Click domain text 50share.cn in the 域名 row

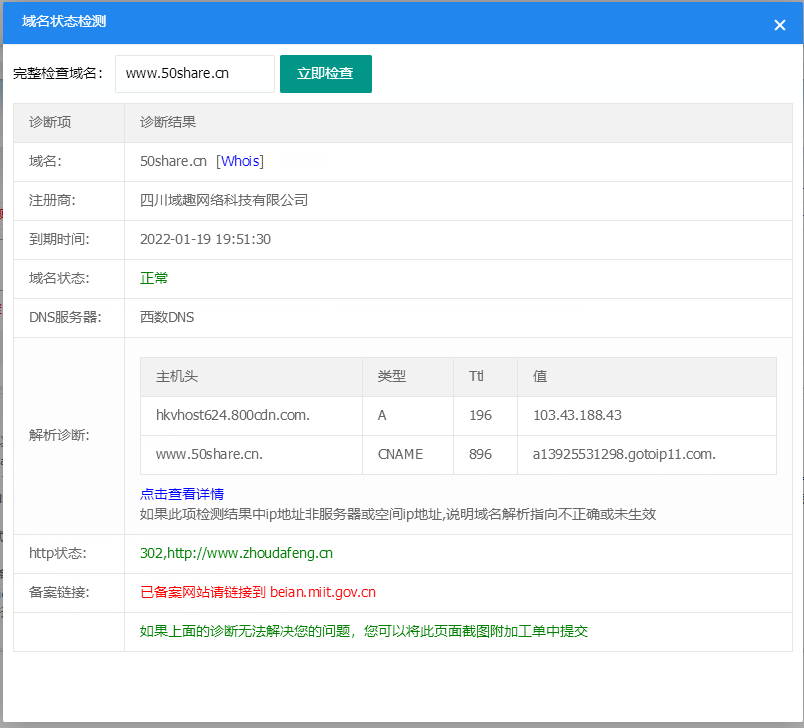(173, 161)
